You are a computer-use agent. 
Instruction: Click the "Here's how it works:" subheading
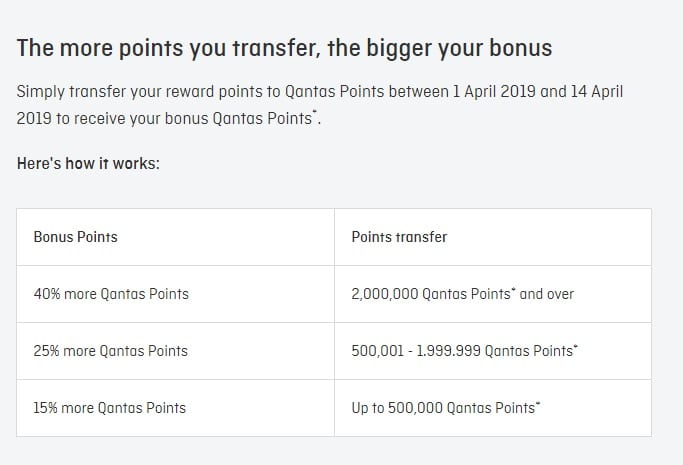click(x=88, y=163)
